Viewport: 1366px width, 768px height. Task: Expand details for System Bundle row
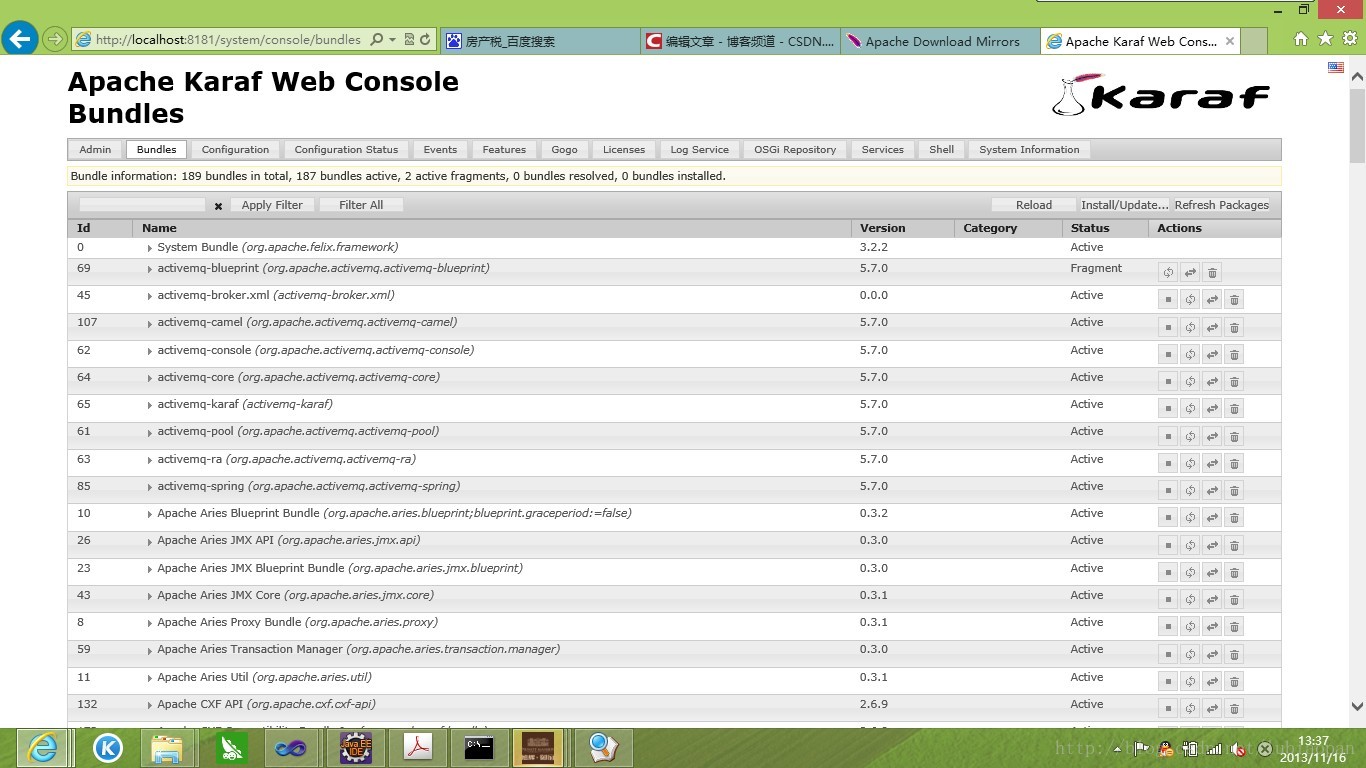pyautogui.click(x=149, y=248)
